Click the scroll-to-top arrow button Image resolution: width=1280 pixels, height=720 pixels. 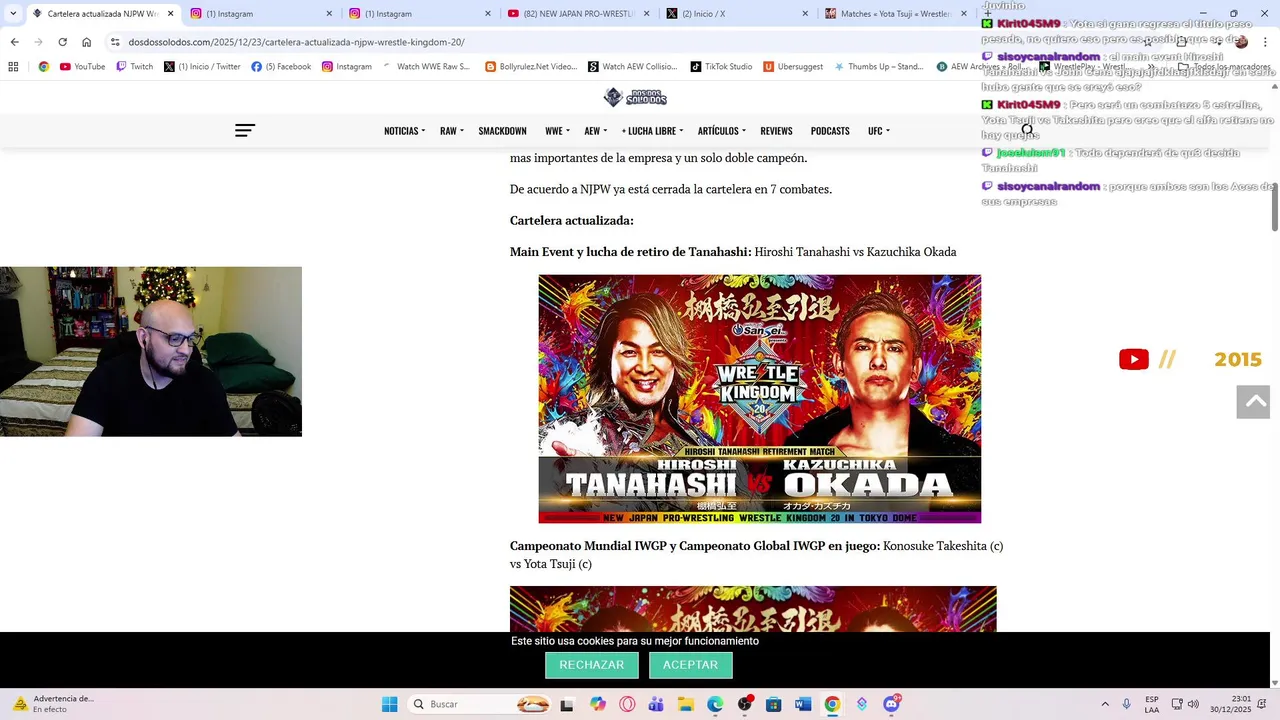point(1254,402)
